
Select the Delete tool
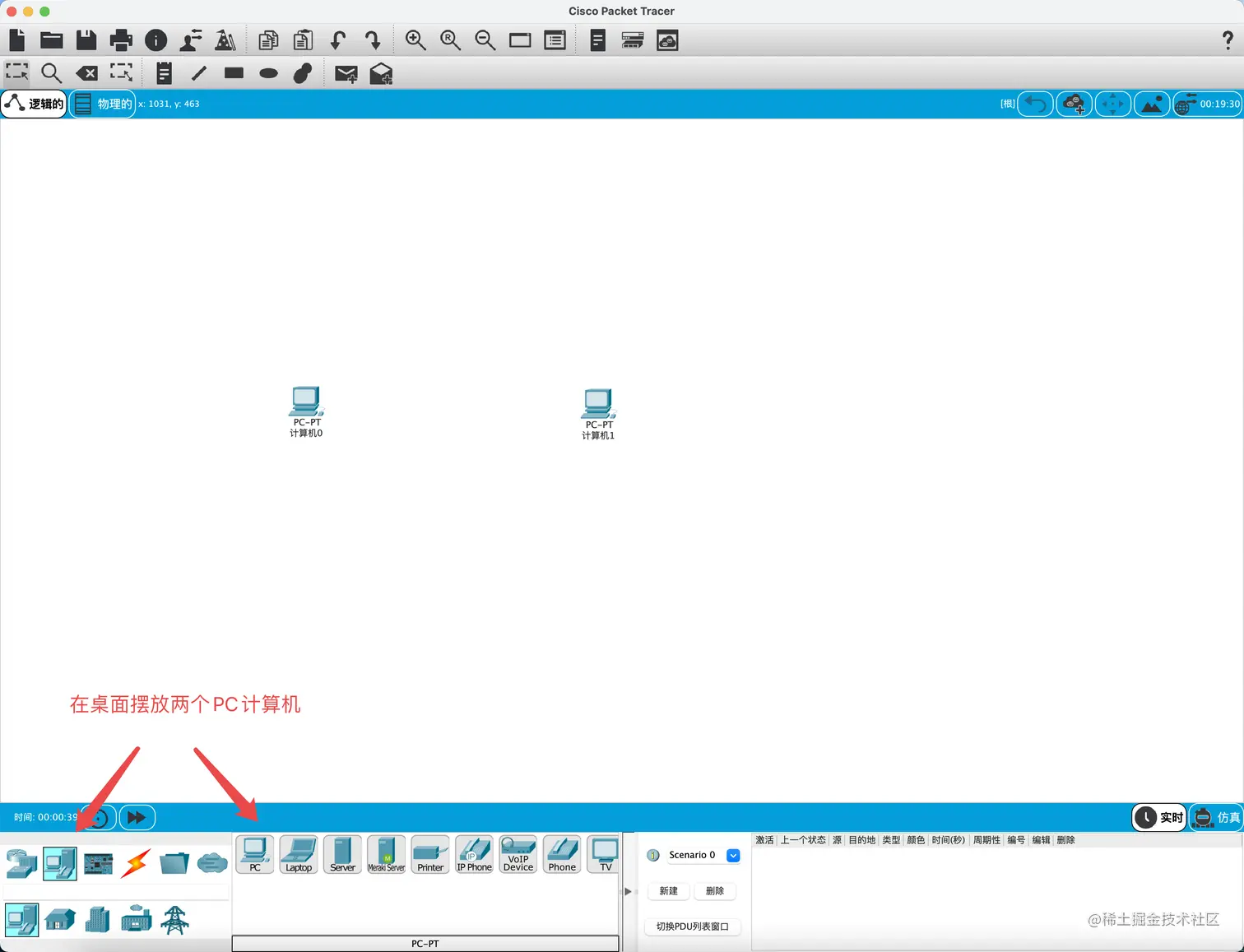pyautogui.click(x=86, y=73)
